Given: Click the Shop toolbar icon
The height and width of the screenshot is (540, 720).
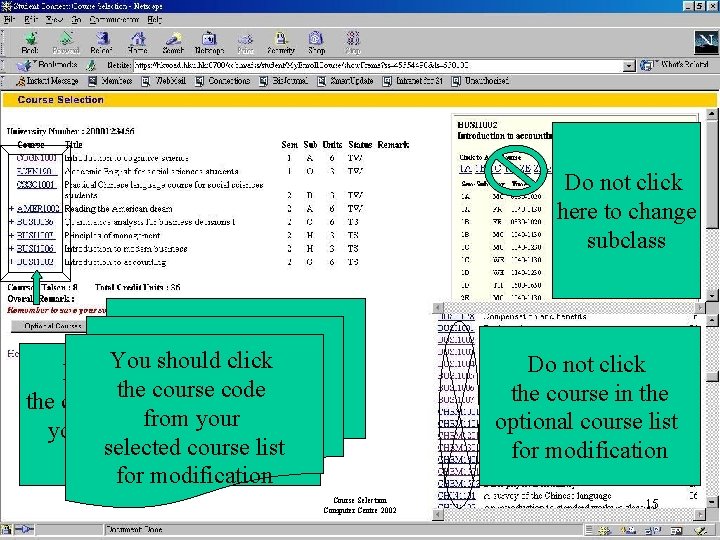Looking at the screenshot, I should click(316, 43).
